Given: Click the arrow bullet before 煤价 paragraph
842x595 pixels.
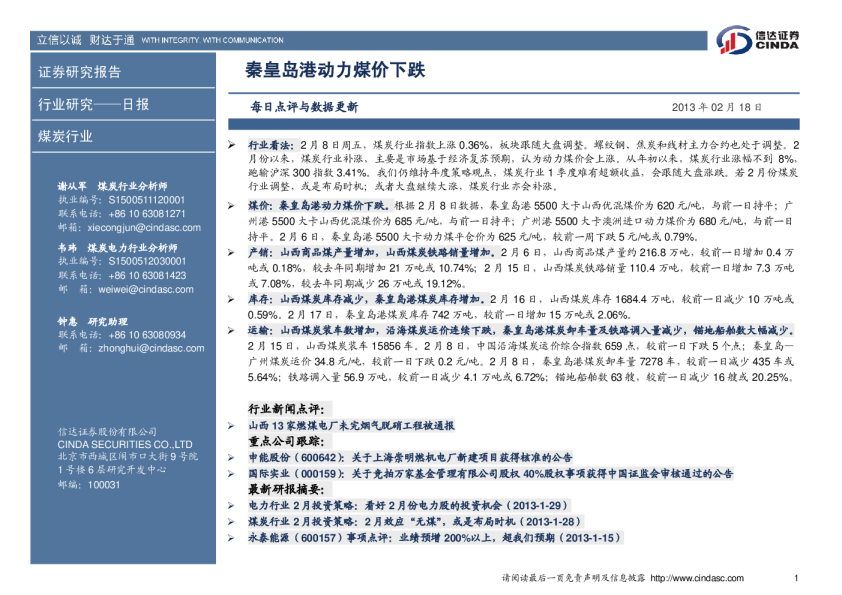Looking at the screenshot, I should click(x=232, y=203).
